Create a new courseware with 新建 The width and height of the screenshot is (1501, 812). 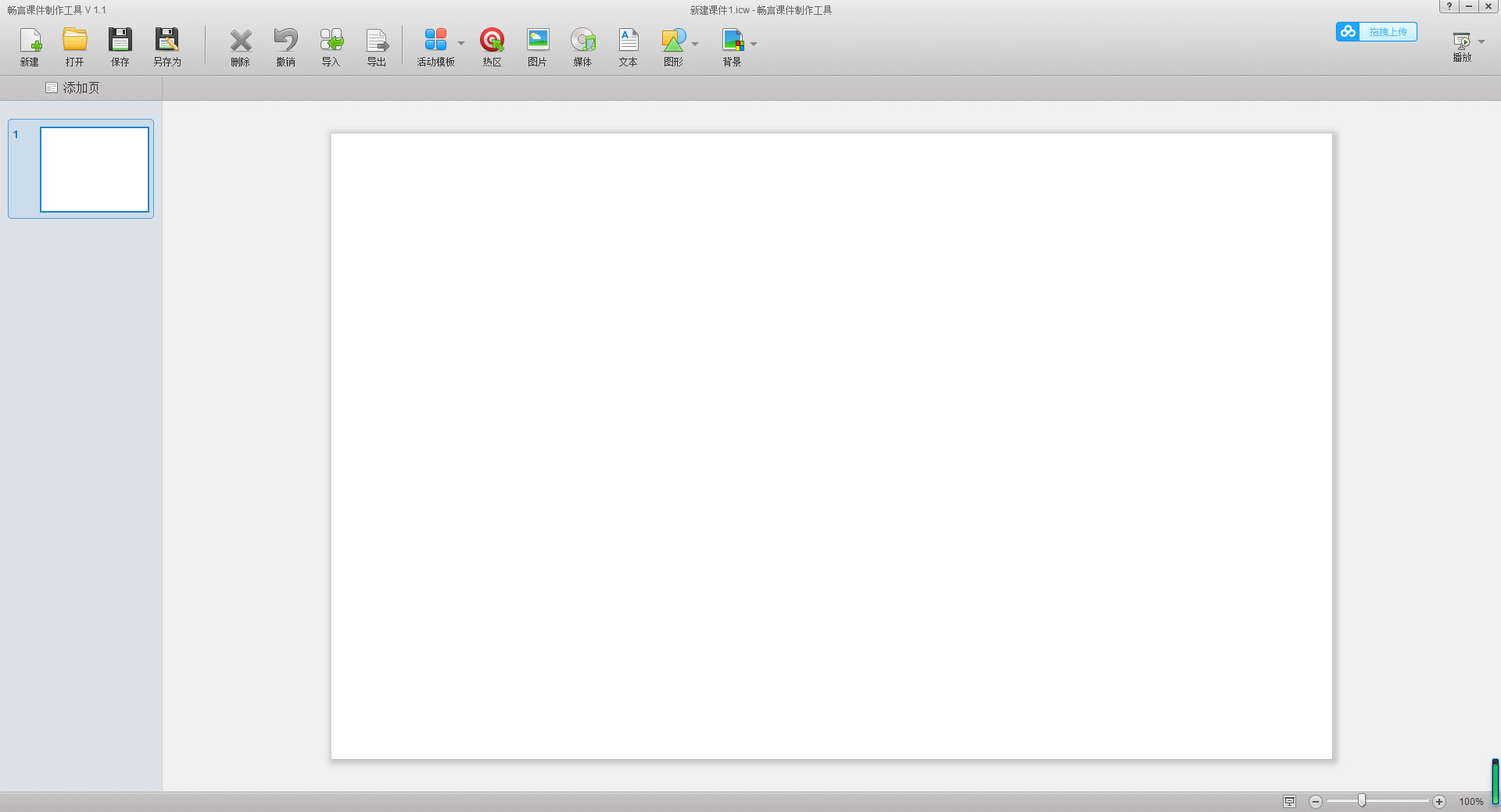[x=30, y=47]
